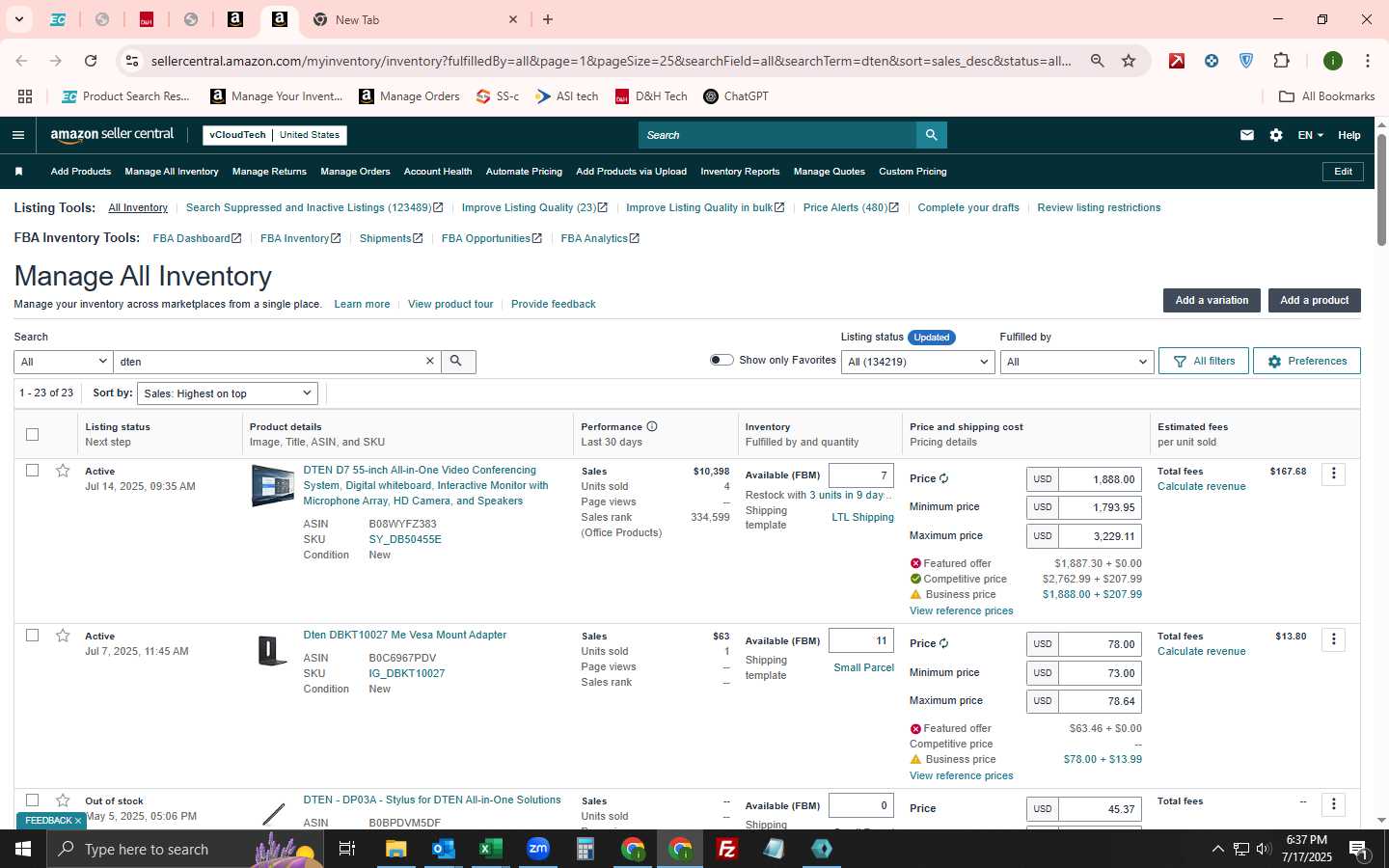Open the search field All dropdown
Image resolution: width=1389 pixels, height=868 pixels.
point(64,362)
